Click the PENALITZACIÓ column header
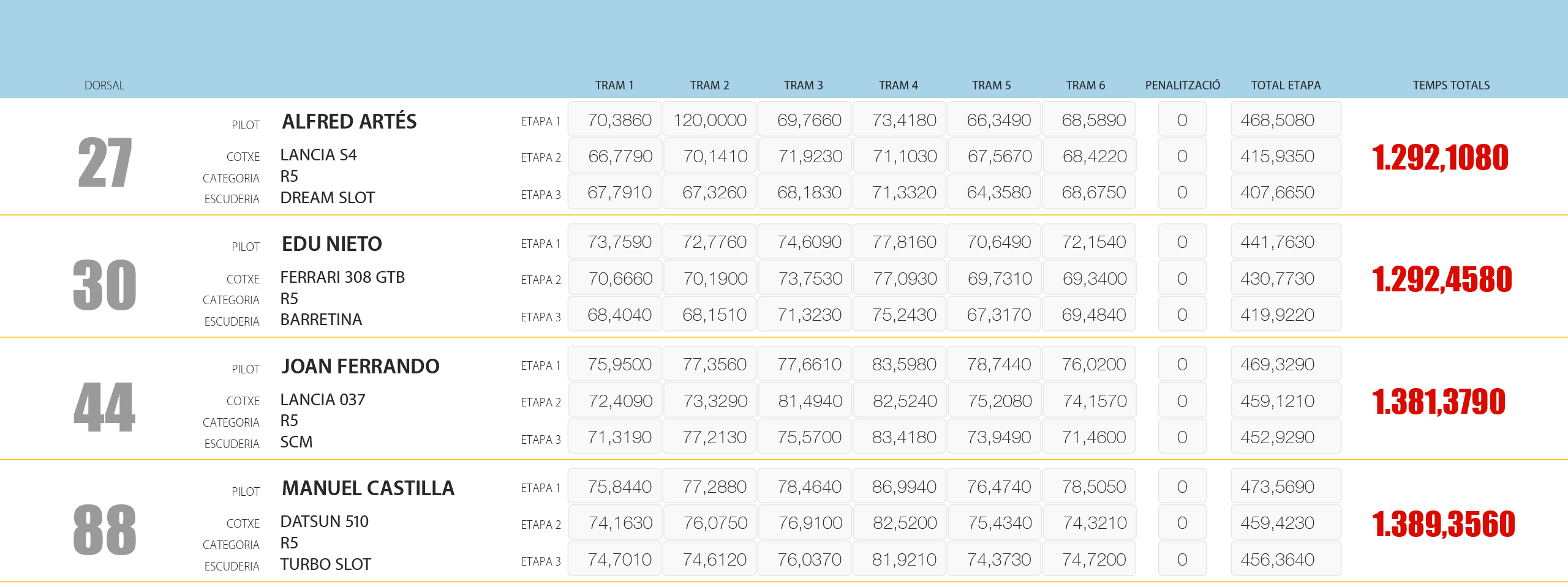This screenshot has height=587, width=1568. point(1182,86)
